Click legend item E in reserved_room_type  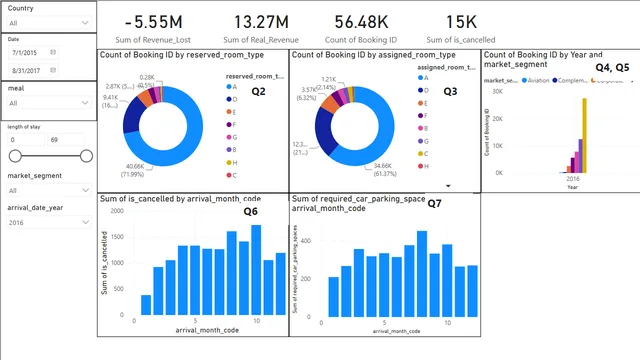click(x=231, y=112)
